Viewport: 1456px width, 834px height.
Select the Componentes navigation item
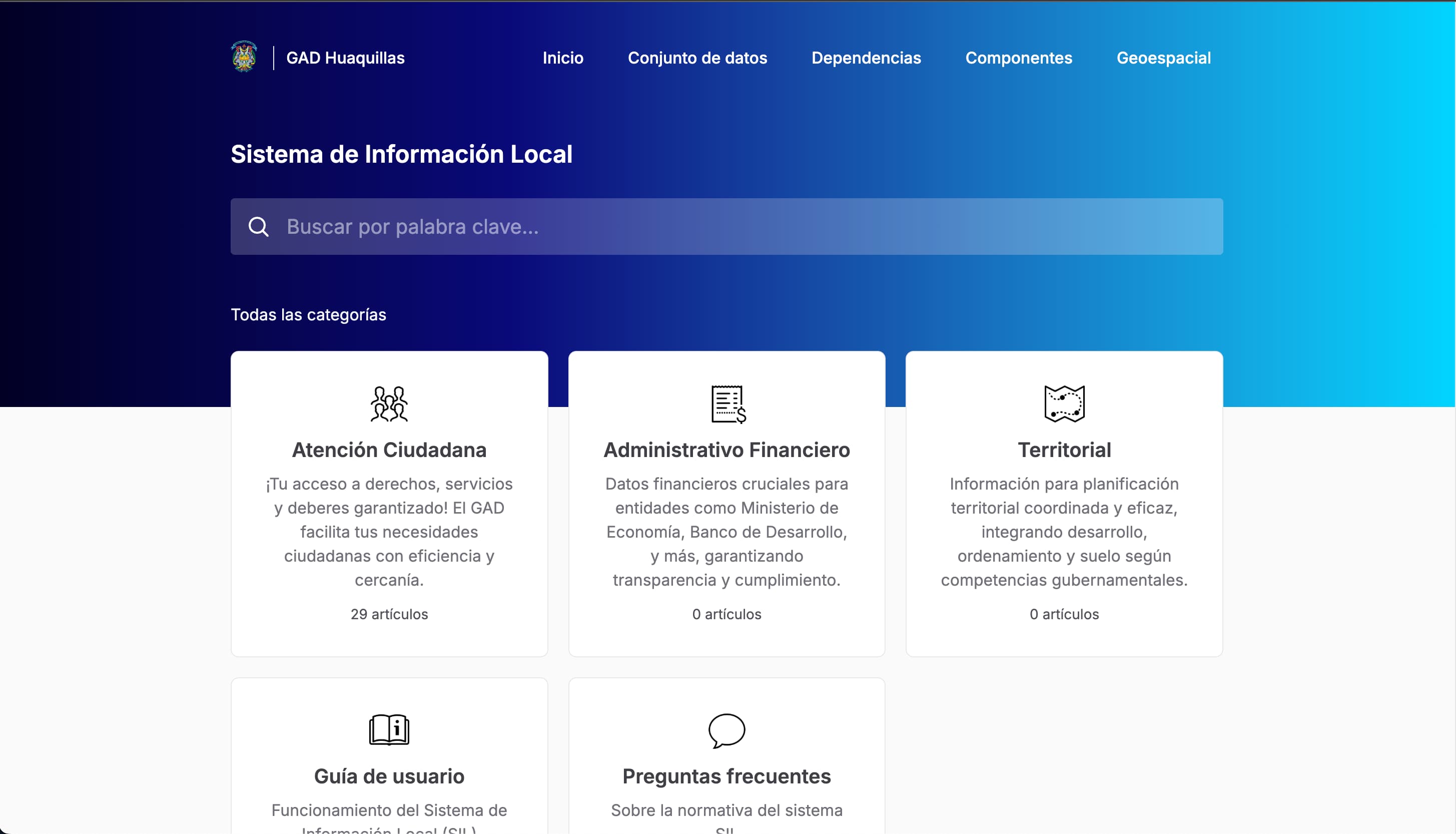(x=1019, y=58)
